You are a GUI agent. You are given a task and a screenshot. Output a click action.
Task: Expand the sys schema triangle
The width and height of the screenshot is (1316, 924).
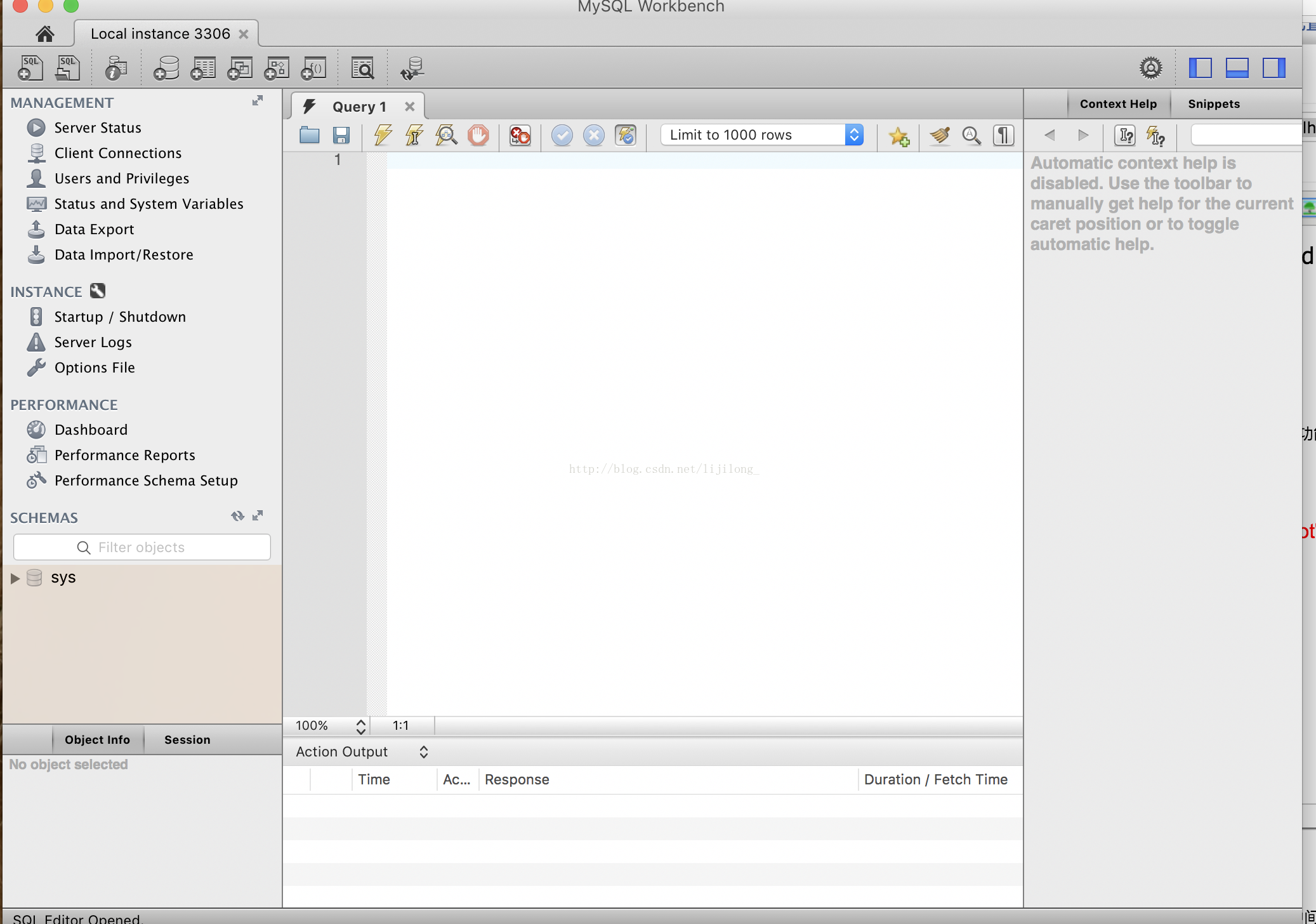click(x=15, y=578)
